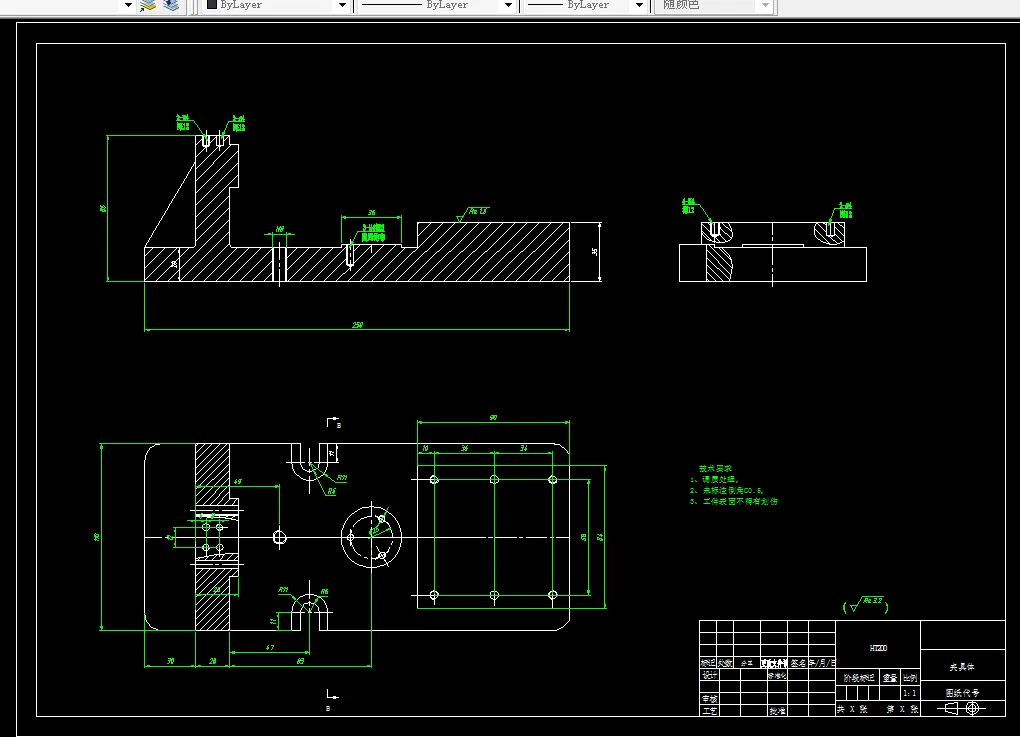Expand the Lineweight Control ByLayer dropdown
Viewport: 1020px width, 737px height.
click(639, 5)
